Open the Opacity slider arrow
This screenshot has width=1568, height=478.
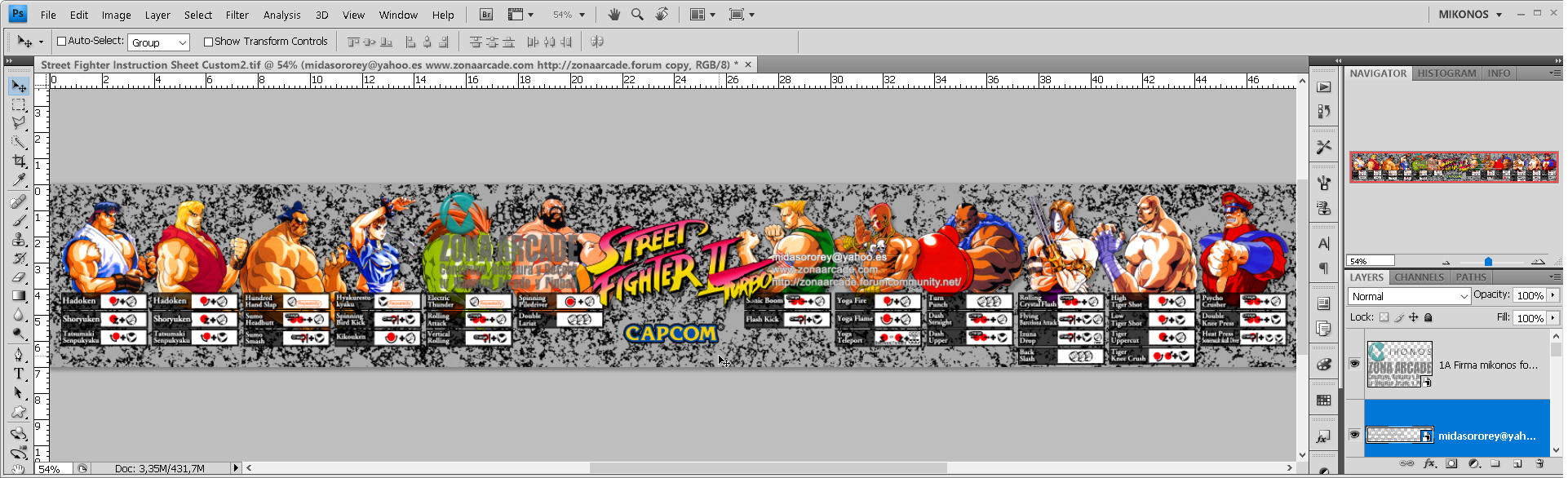click(1553, 295)
